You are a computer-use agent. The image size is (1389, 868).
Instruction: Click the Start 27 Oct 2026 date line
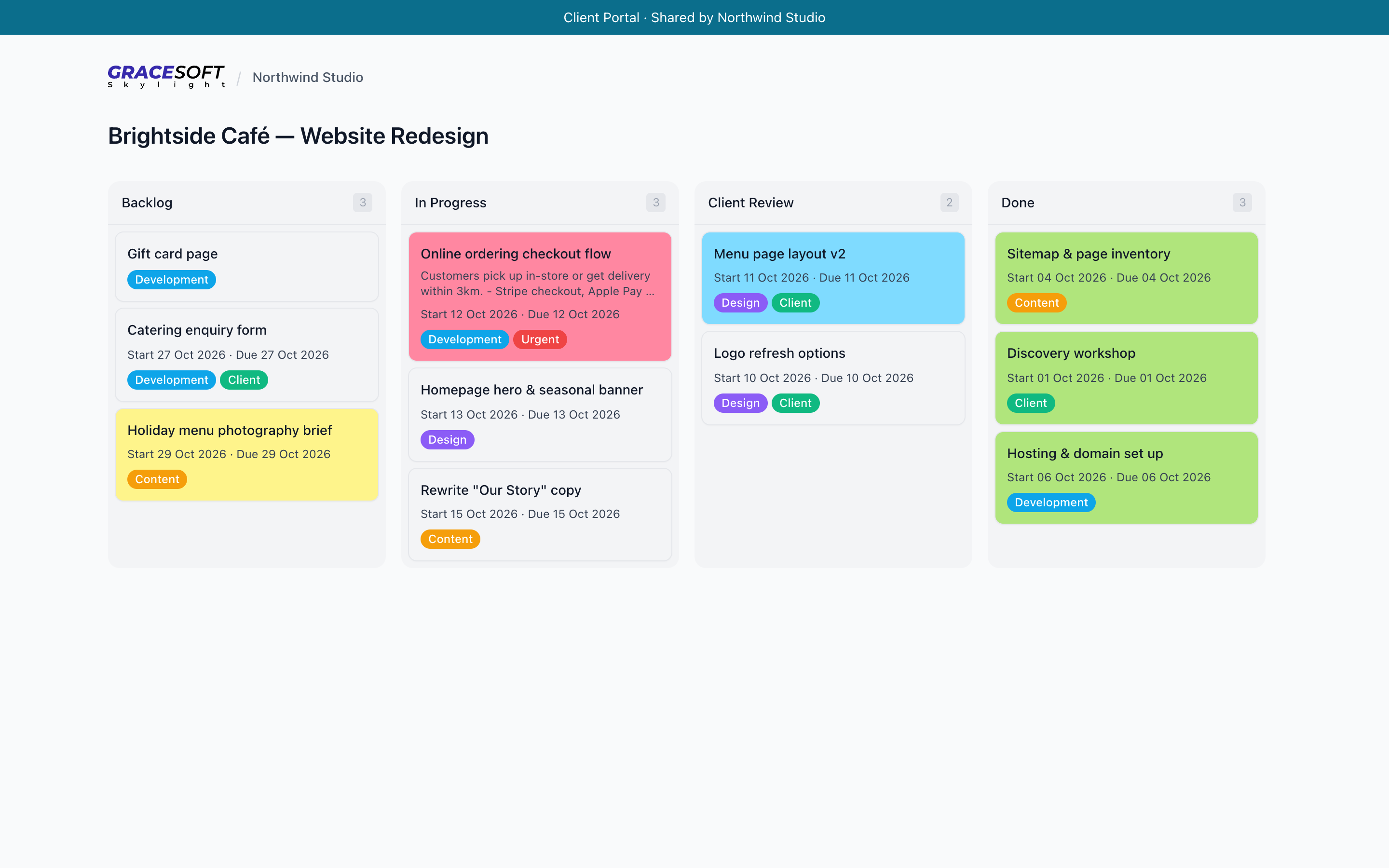pos(228,355)
